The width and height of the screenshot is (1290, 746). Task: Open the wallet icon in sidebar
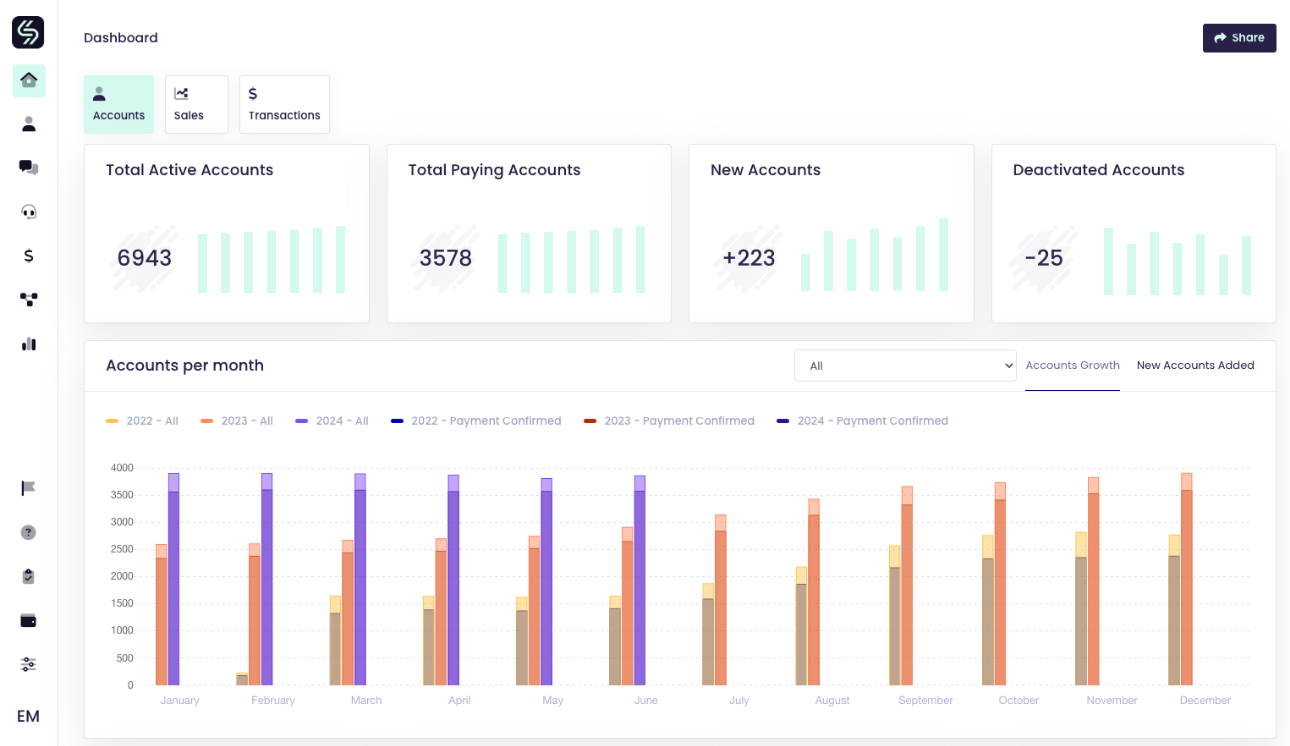pyautogui.click(x=29, y=620)
